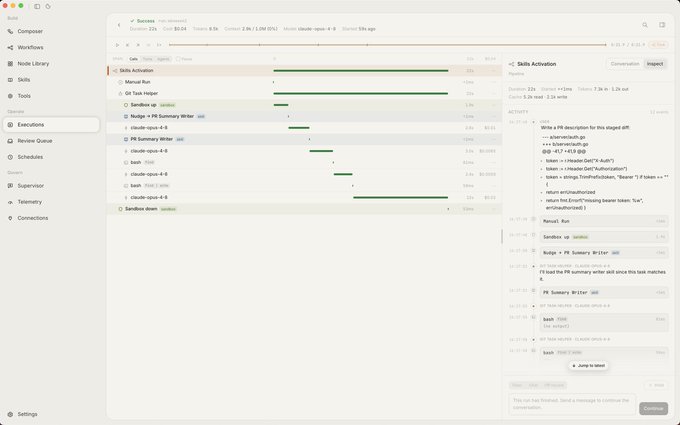This screenshot has height=425, width=680.
Task: Expand Nudge → PR Summary Writer activity card
Action: point(604,253)
